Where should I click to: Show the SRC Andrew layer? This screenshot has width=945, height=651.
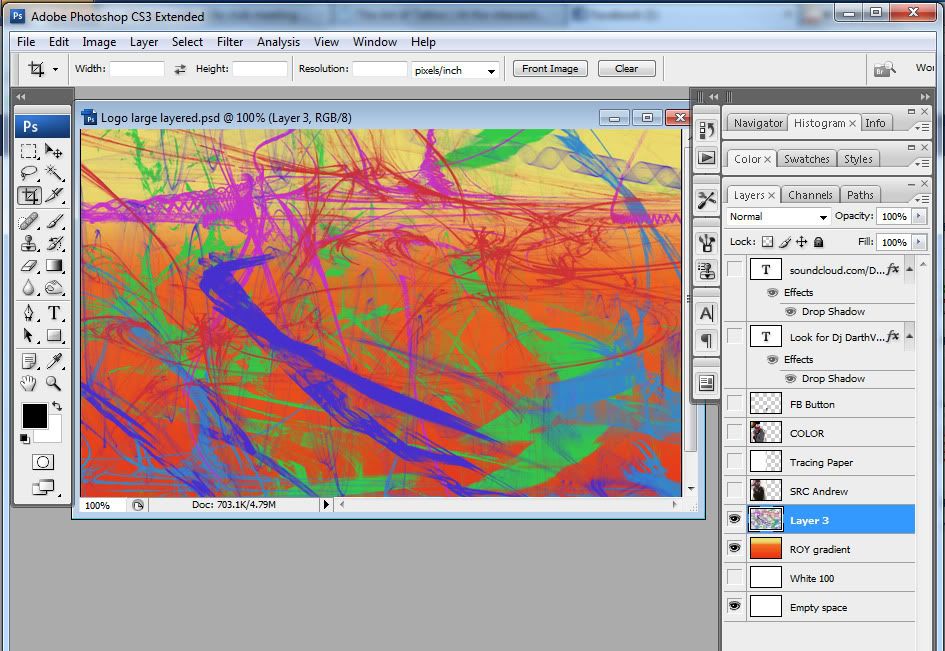(734, 490)
